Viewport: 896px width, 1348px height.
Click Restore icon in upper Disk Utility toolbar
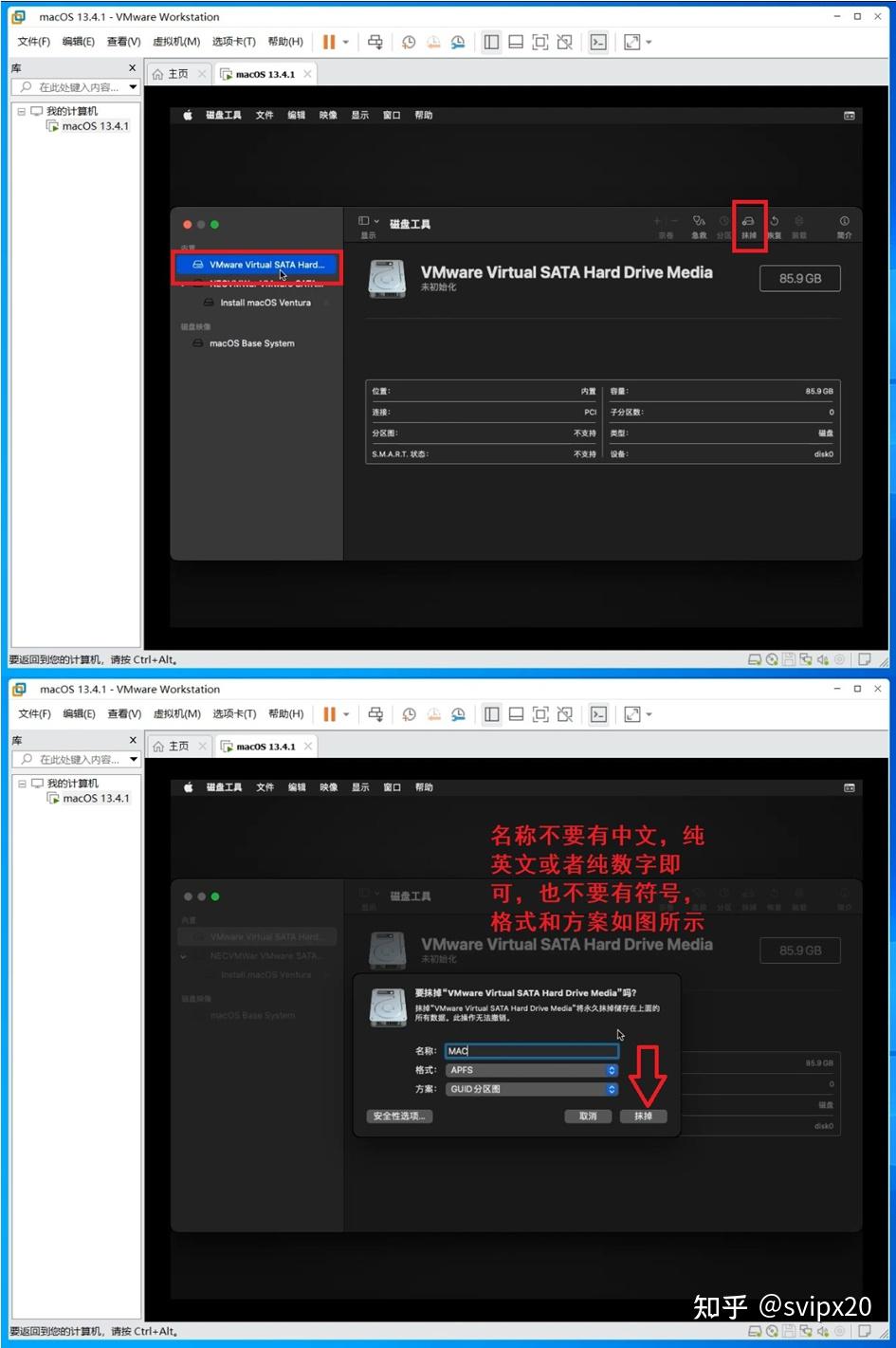pos(774,221)
